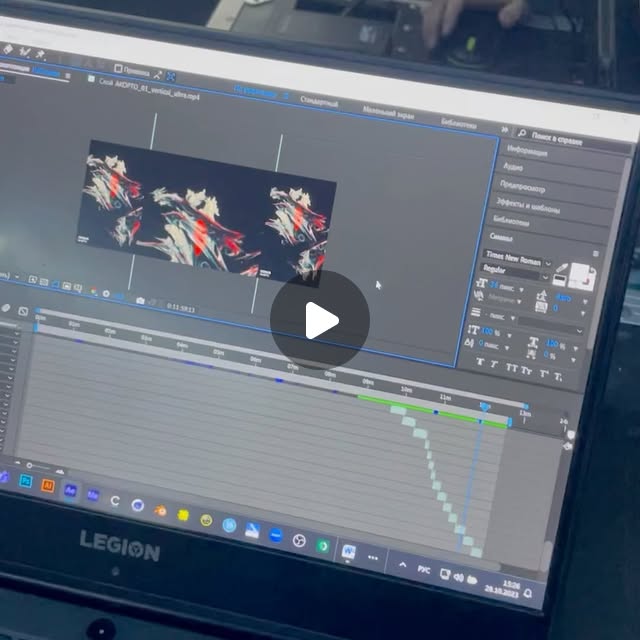Screen dimensions: 640x640
Task: Take snapshot with the camera icon
Action: pos(140,301)
